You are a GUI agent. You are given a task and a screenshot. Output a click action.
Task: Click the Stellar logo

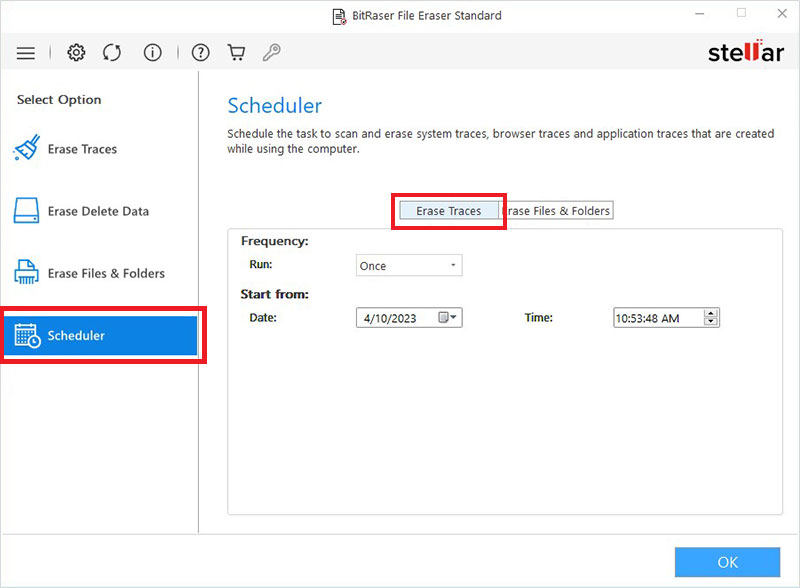tap(745, 52)
